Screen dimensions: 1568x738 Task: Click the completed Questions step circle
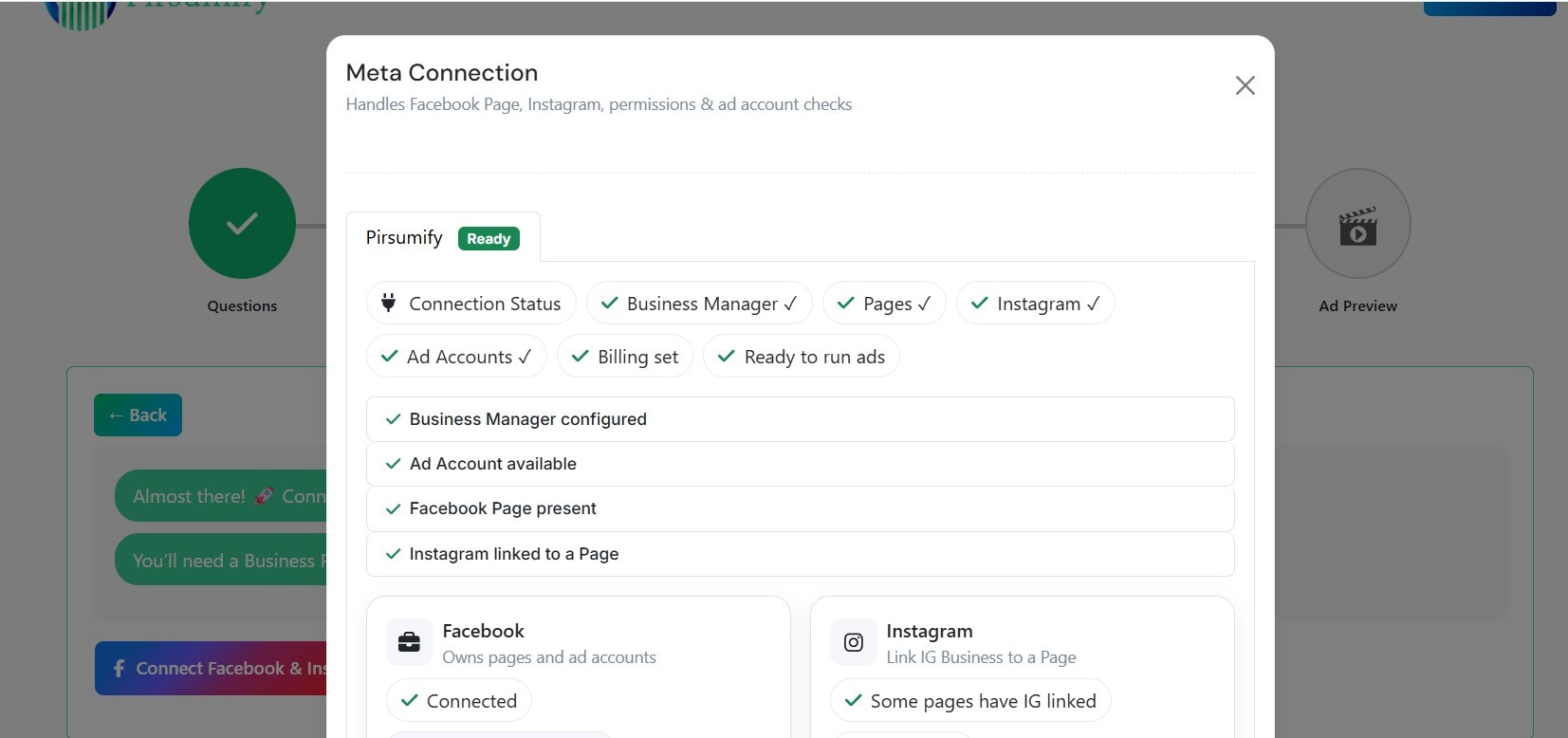[x=242, y=224]
